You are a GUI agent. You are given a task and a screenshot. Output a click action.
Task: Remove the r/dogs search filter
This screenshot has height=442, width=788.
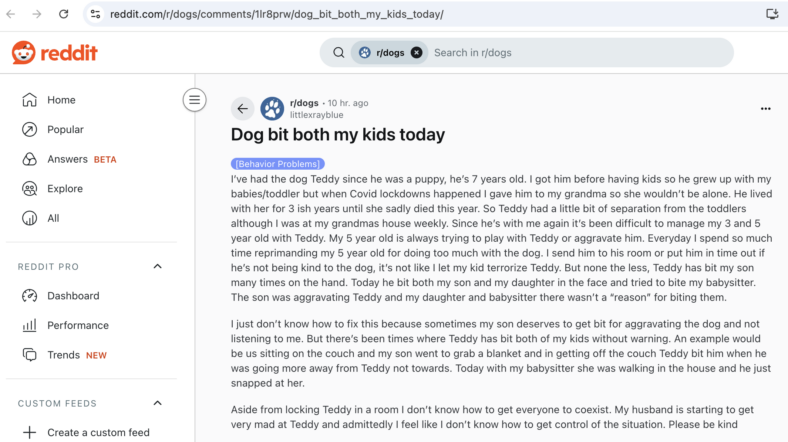(x=416, y=53)
